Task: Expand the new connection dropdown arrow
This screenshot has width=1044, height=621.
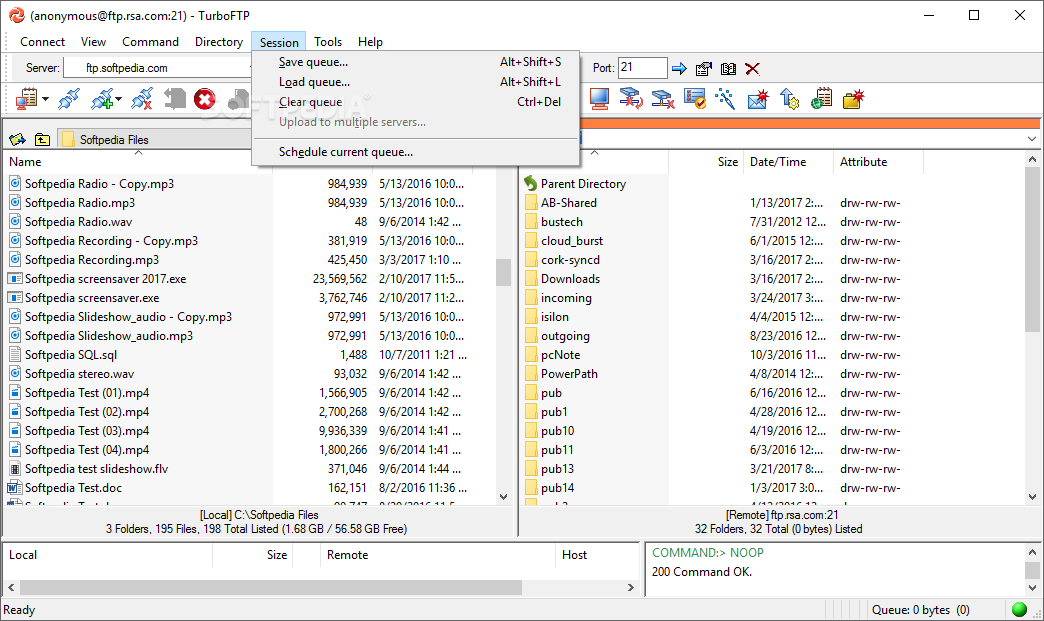Action: pyautogui.click(x=118, y=100)
